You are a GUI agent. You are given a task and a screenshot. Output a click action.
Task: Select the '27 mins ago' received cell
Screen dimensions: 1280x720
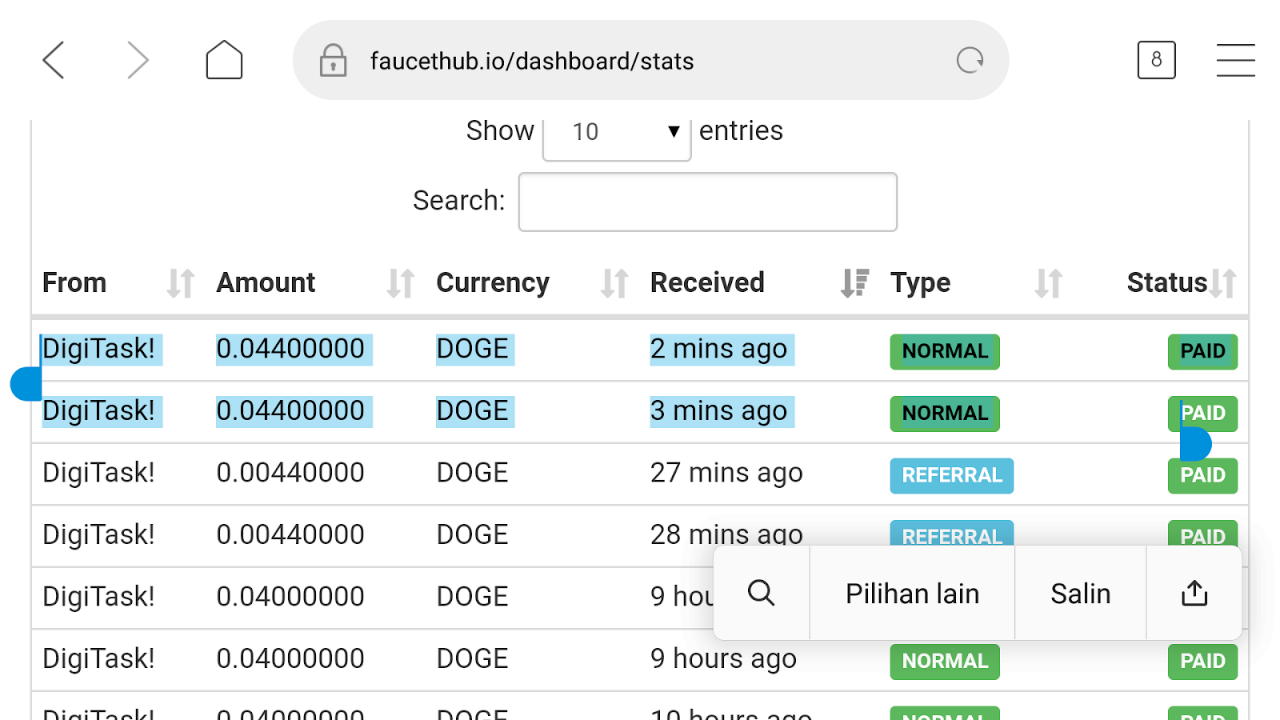click(727, 473)
